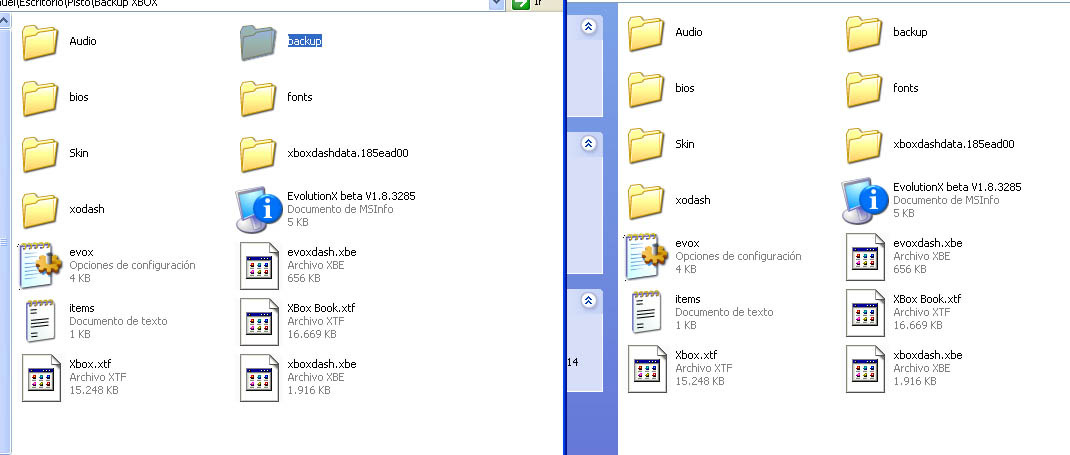
Task: Collapse the first task pane section in right window
Action: point(590,26)
